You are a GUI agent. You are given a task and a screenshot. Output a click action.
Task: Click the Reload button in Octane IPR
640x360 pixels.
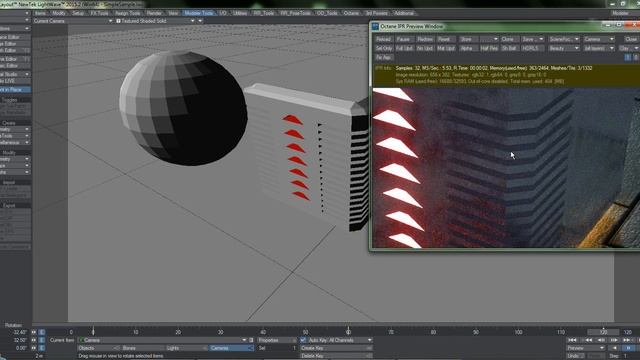coord(383,39)
